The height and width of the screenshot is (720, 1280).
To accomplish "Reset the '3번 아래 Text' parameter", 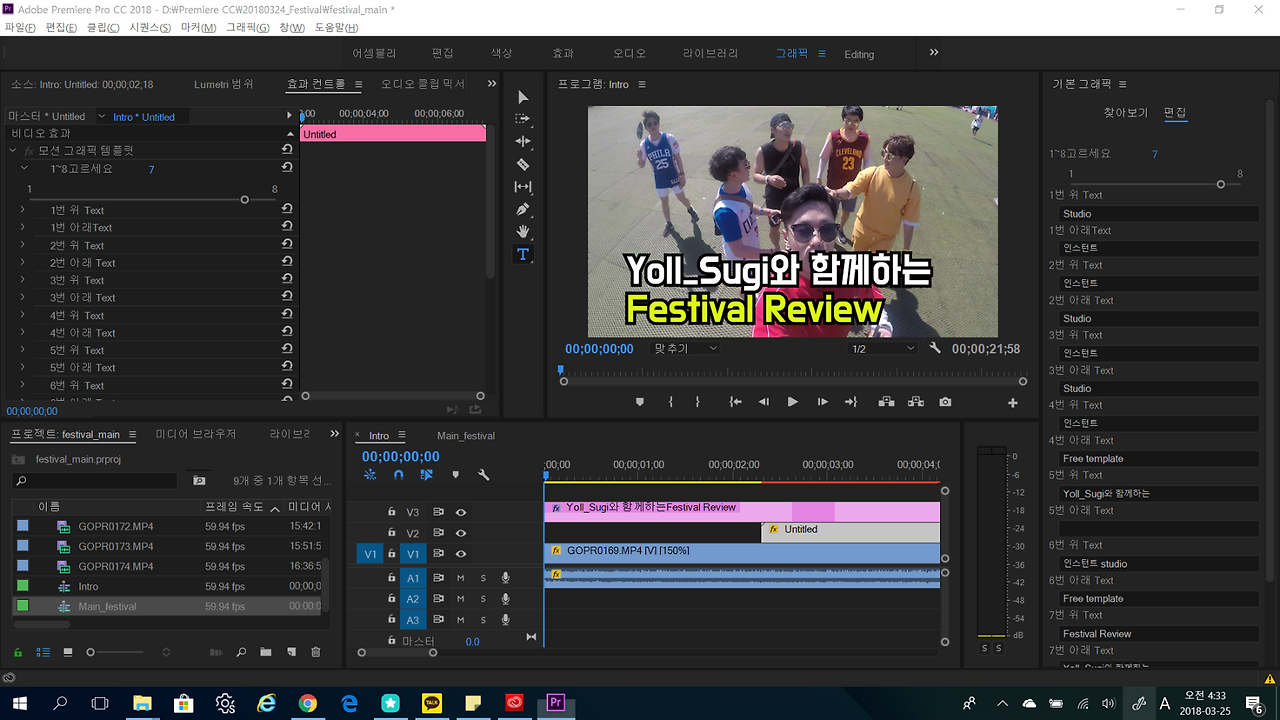I will [287, 298].
